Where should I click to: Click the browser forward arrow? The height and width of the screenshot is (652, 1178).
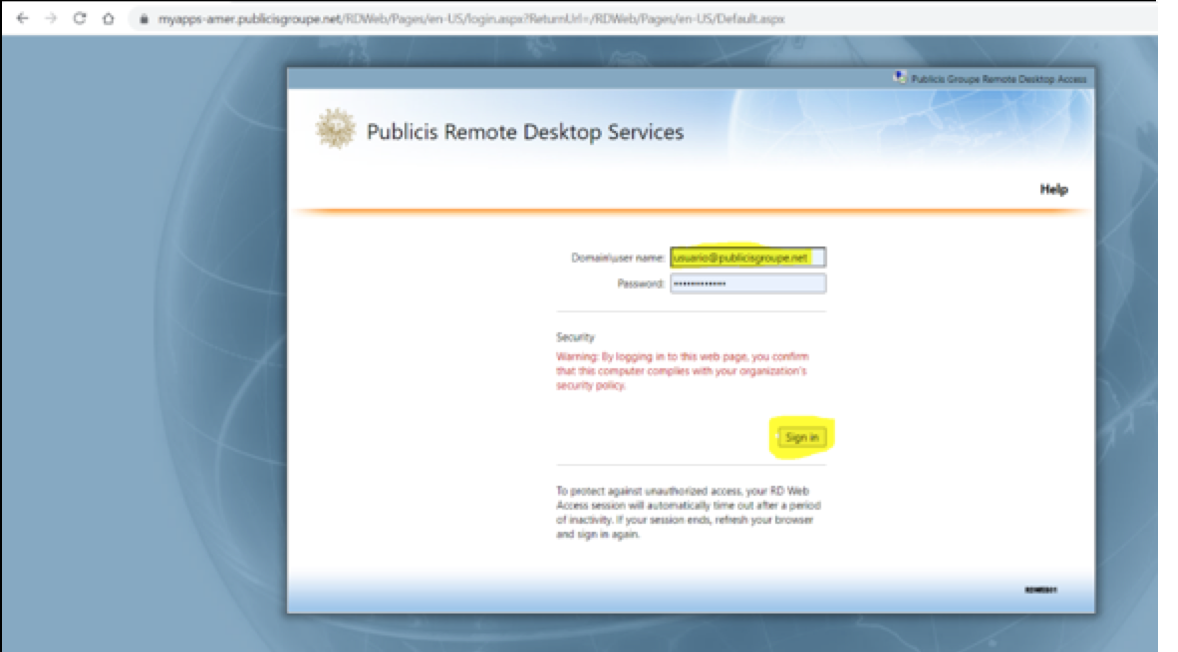[x=51, y=19]
